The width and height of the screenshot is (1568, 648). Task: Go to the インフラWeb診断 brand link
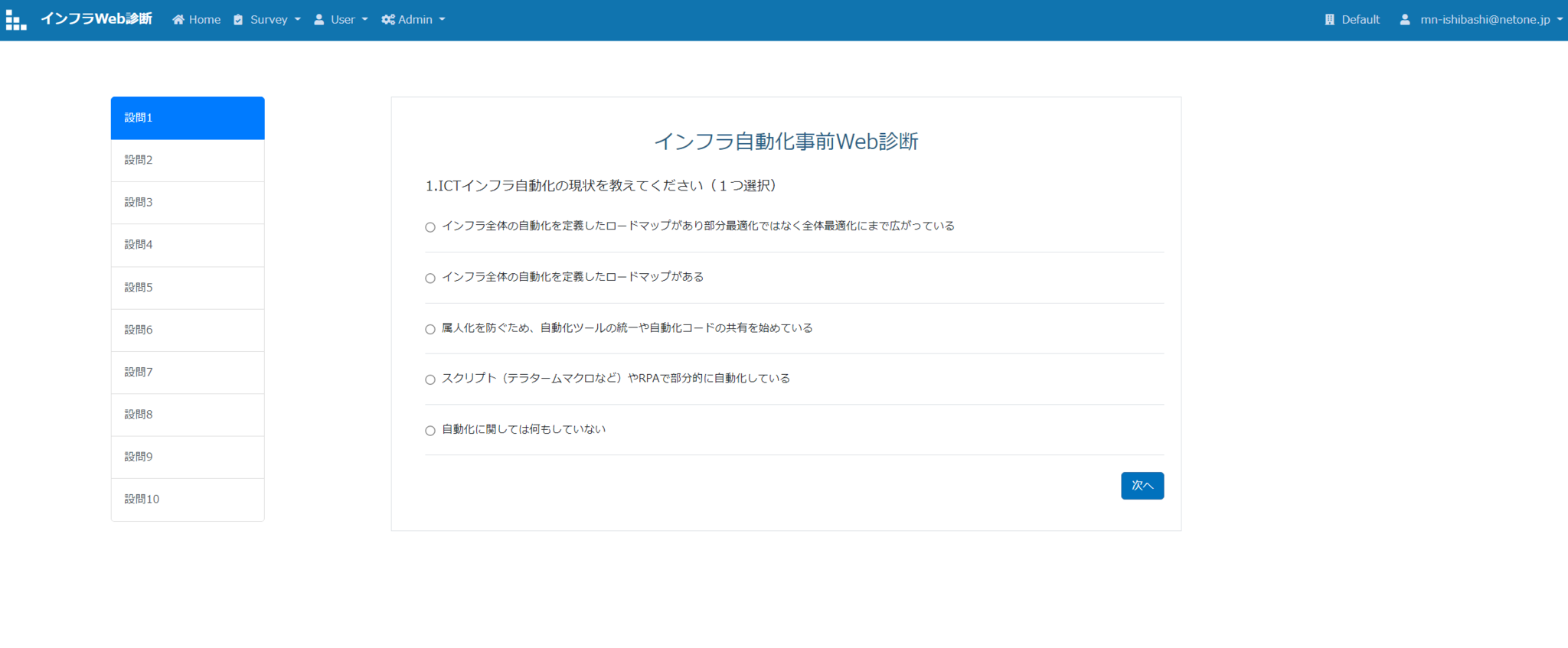pos(96,19)
